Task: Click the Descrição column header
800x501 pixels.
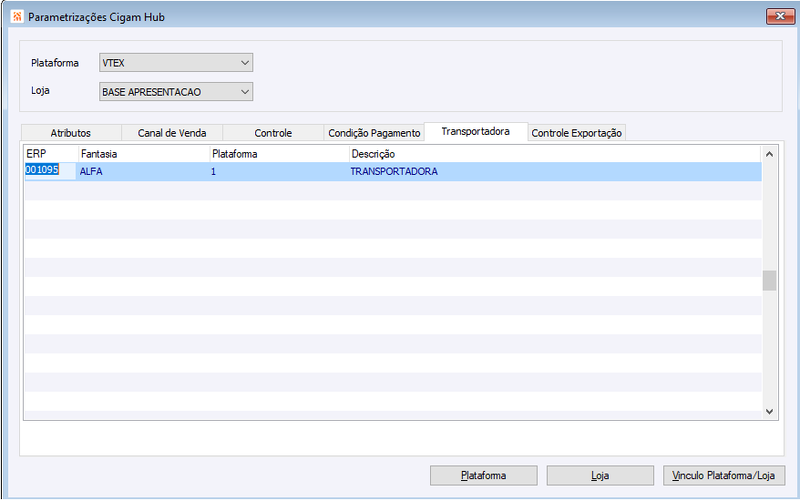Action: pyautogui.click(x=555, y=154)
